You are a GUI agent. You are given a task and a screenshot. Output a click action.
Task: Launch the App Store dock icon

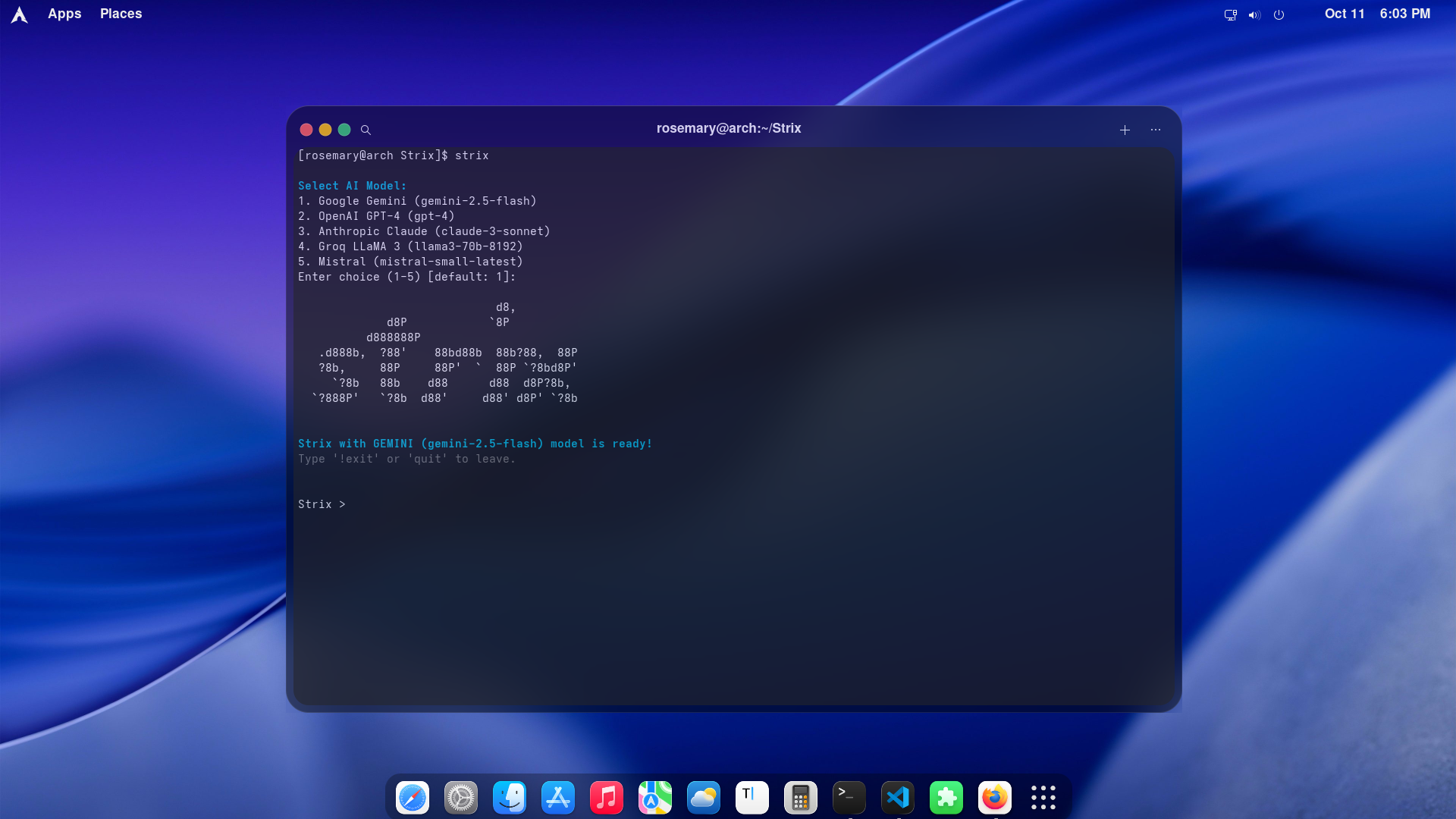[558, 797]
